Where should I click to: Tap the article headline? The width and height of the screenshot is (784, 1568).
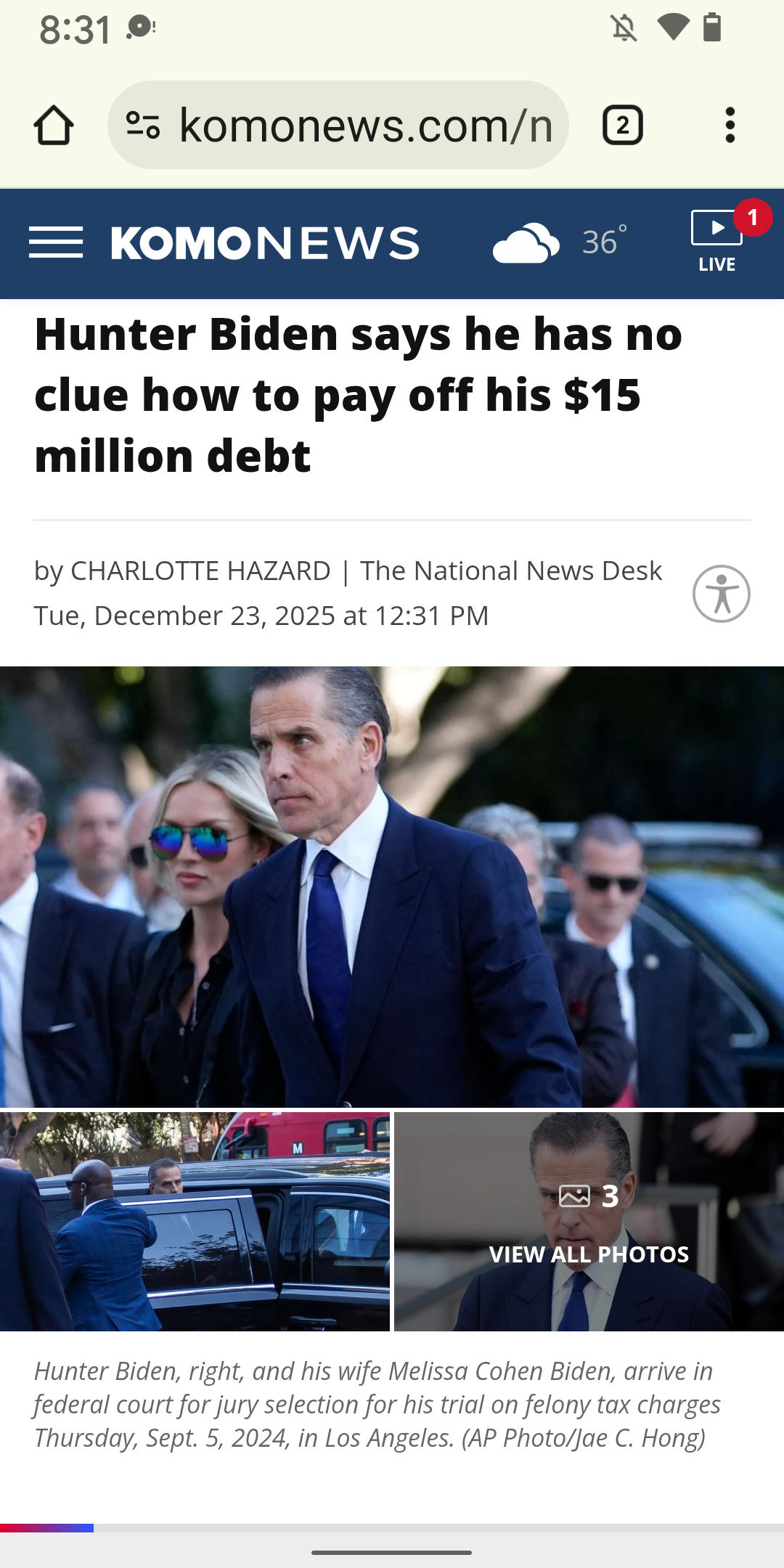(x=359, y=395)
